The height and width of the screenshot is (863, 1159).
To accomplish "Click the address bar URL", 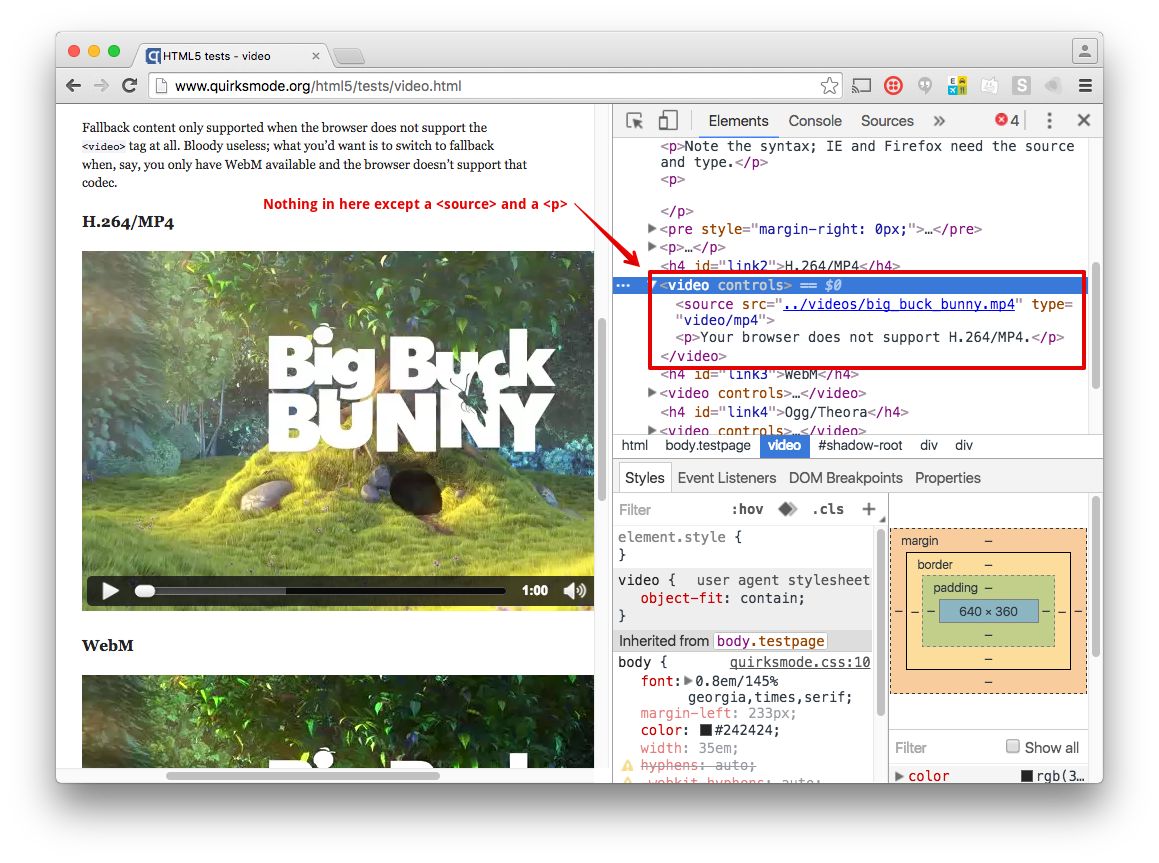I will click(318, 86).
